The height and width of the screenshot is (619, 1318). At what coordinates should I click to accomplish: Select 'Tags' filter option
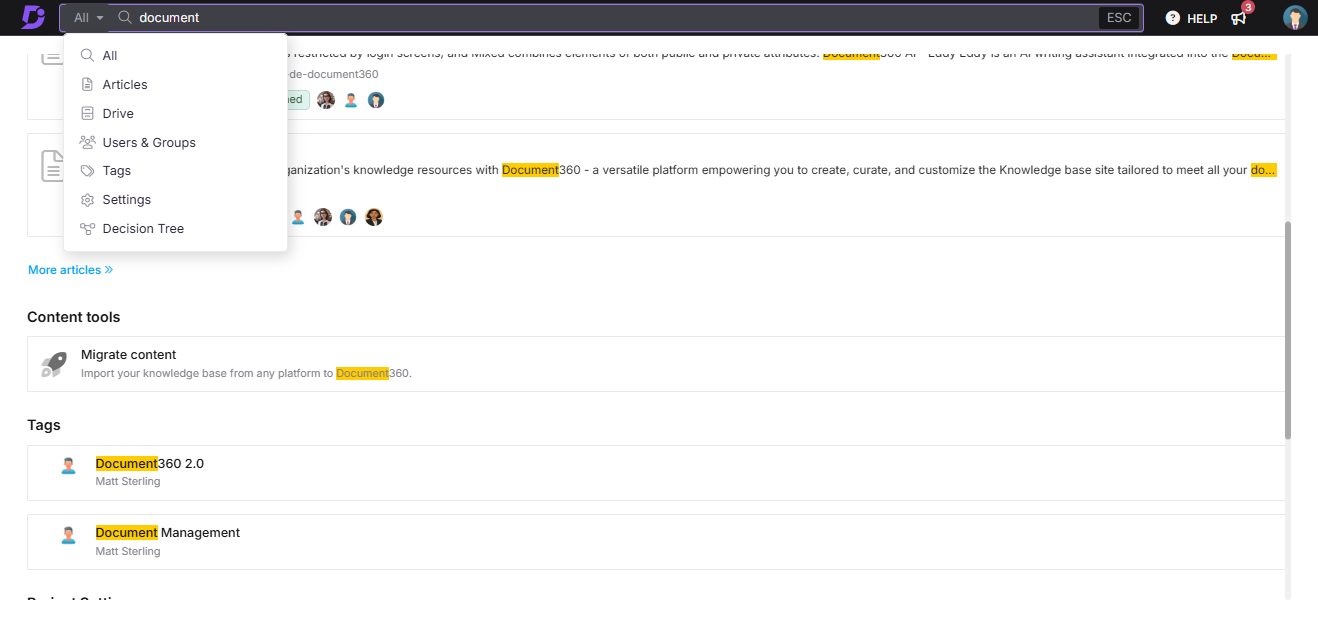tap(175, 171)
